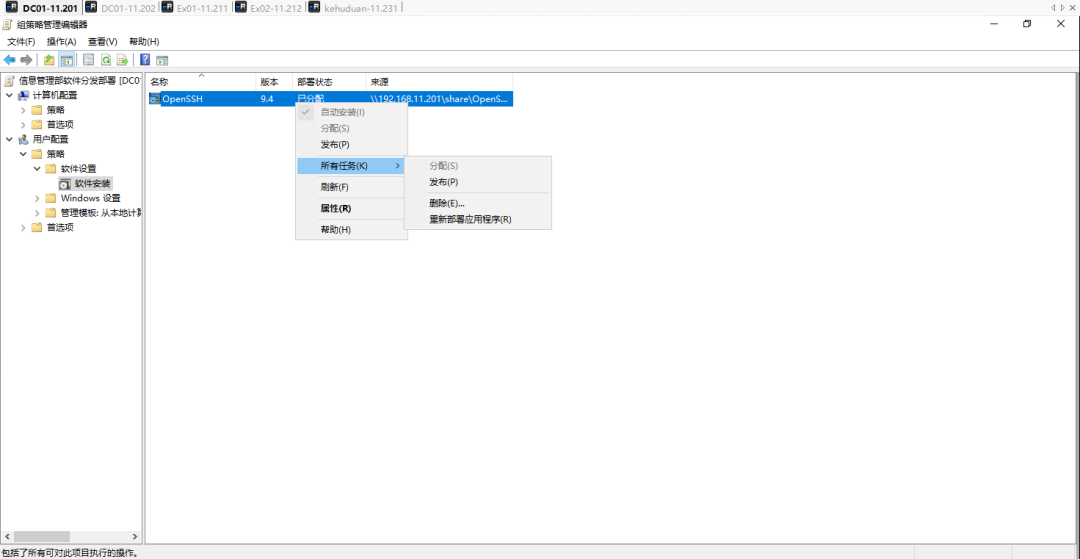Open help with the blue question mark icon
This screenshot has height=559, width=1080.
pos(145,60)
